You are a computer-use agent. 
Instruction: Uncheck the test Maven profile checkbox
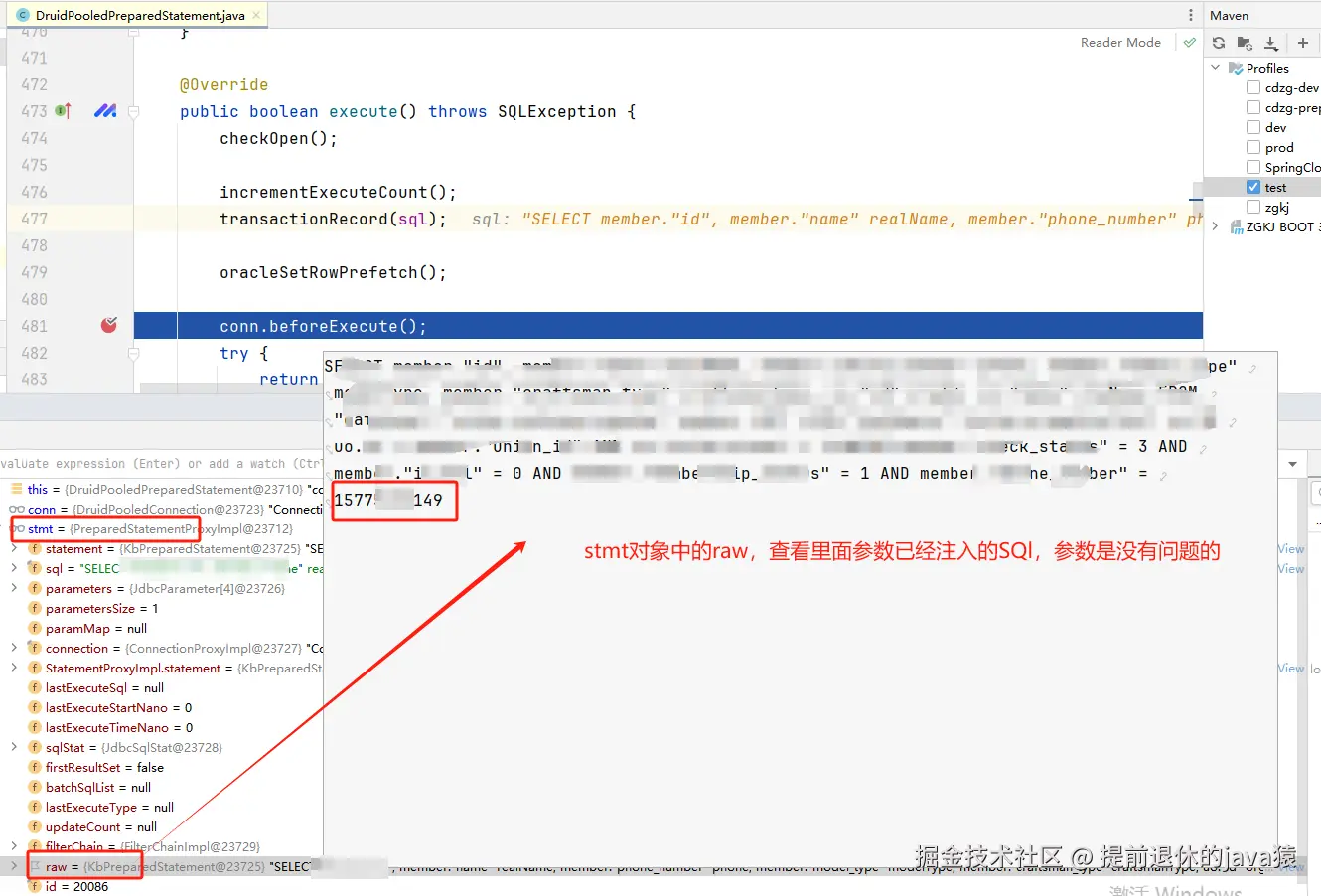click(1253, 187)
